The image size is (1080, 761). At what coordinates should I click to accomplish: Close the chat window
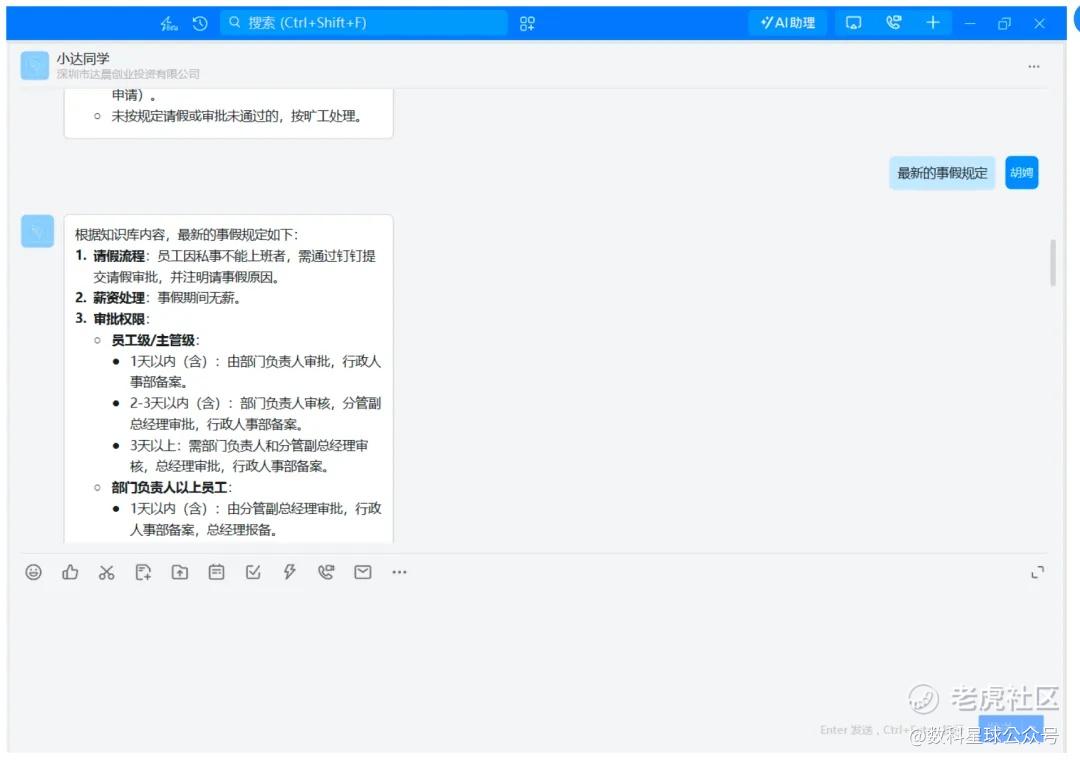click(x=1039, y=23)
